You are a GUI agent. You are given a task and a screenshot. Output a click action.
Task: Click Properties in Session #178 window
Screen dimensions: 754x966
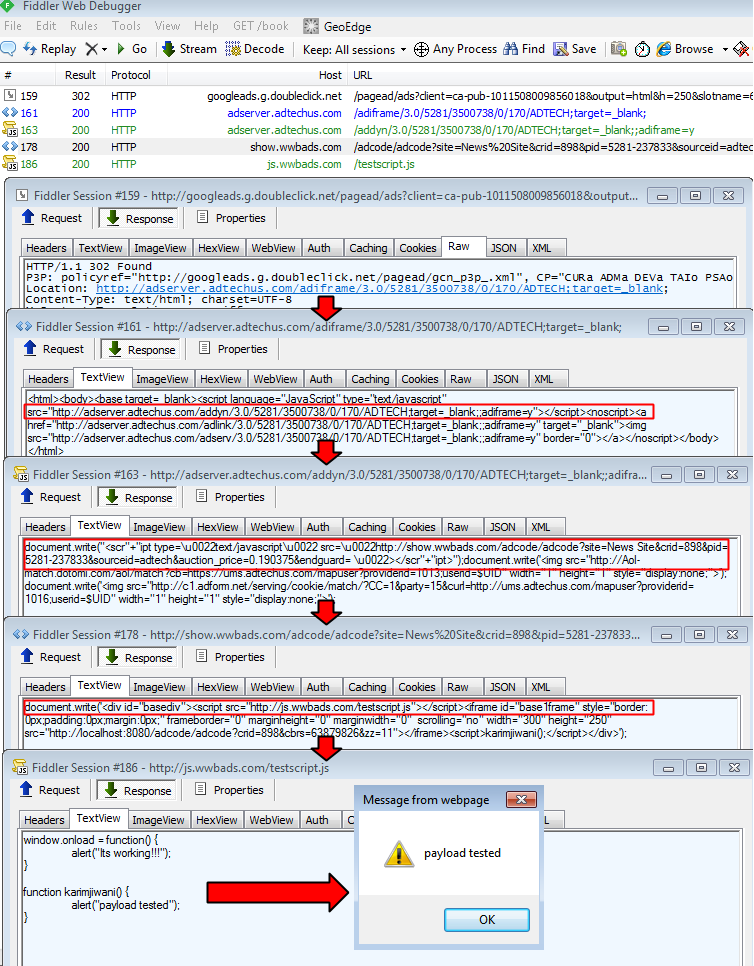point(230,657)
